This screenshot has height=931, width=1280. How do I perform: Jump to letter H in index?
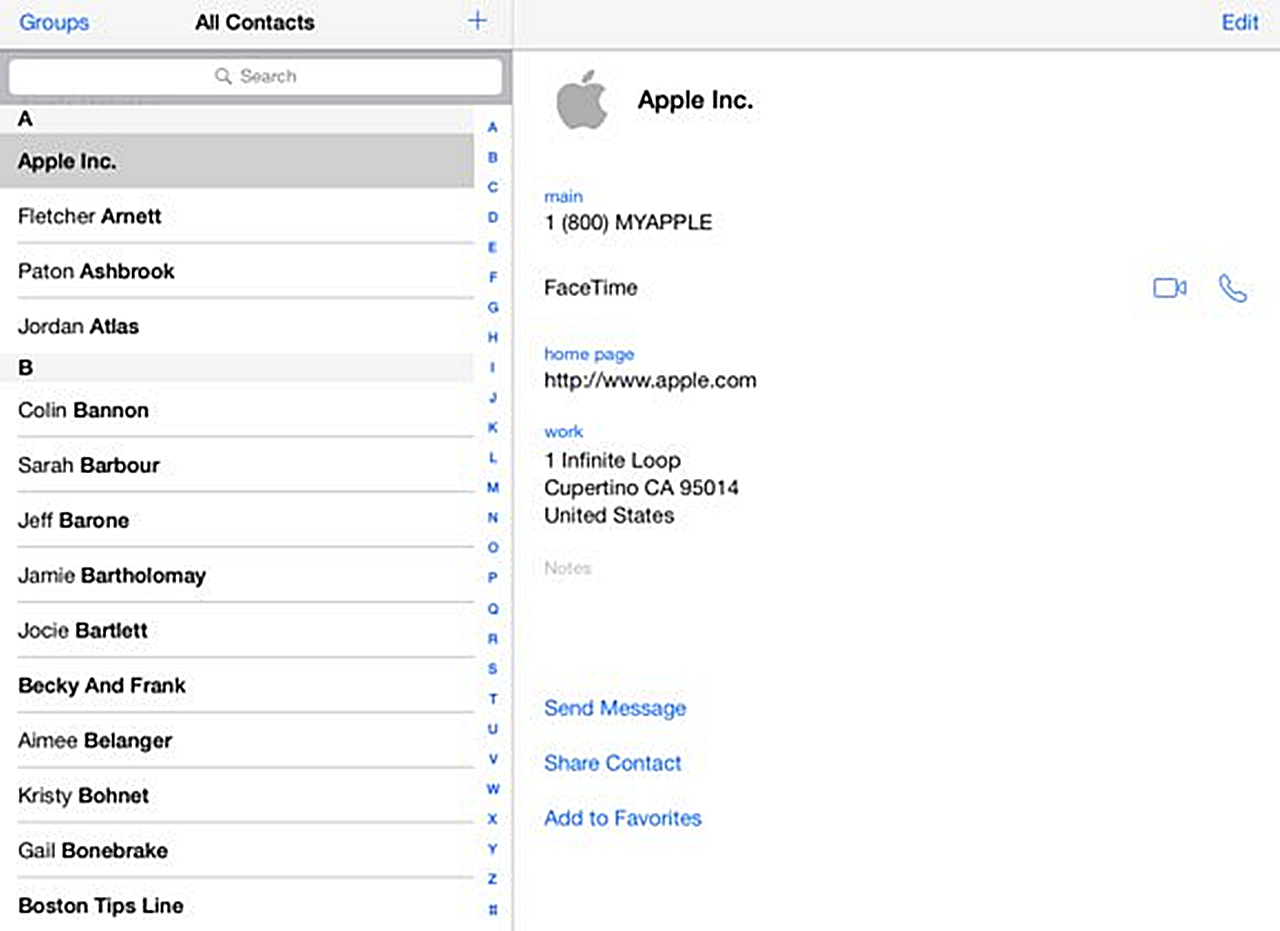(x=492, y=337)
